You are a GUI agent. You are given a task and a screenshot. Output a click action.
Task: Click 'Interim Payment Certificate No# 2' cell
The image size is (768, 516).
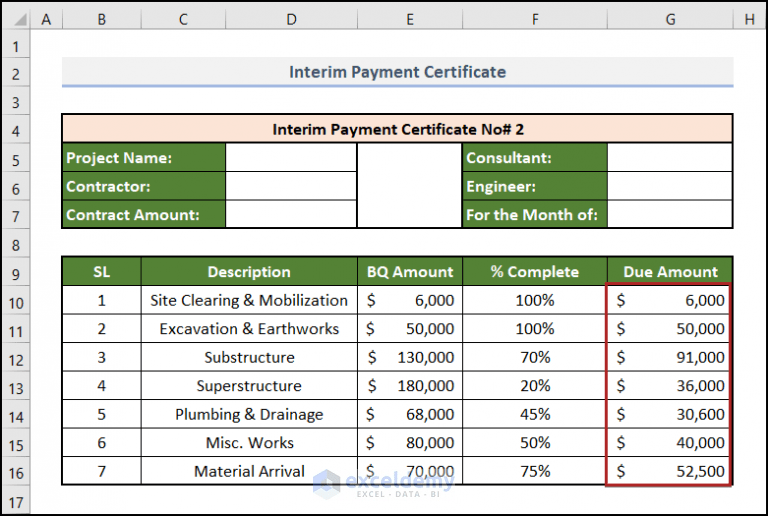pos(397,129)
